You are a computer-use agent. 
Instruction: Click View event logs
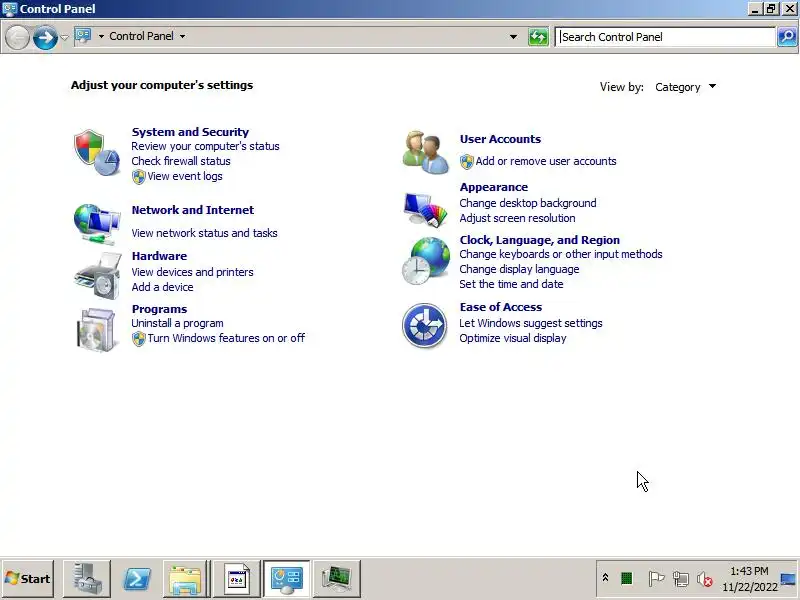point(185,176)
